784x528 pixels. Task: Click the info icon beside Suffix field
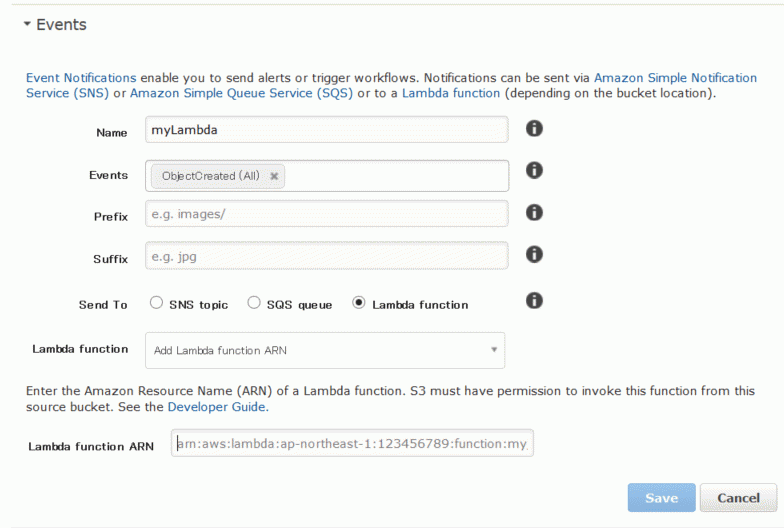point(534,254)
